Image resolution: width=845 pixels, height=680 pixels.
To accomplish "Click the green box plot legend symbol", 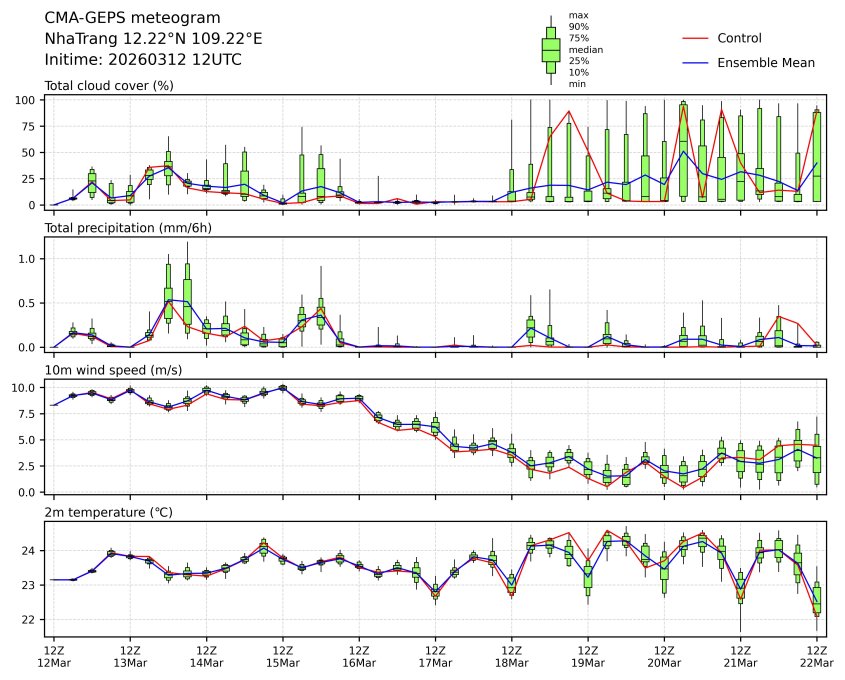I will (550, 49).
